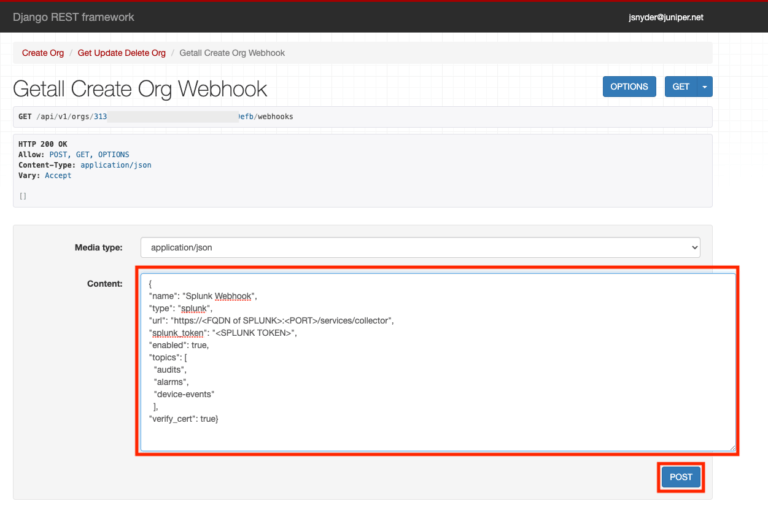Place cursor on "splunk_token" line

click(223, 333)
